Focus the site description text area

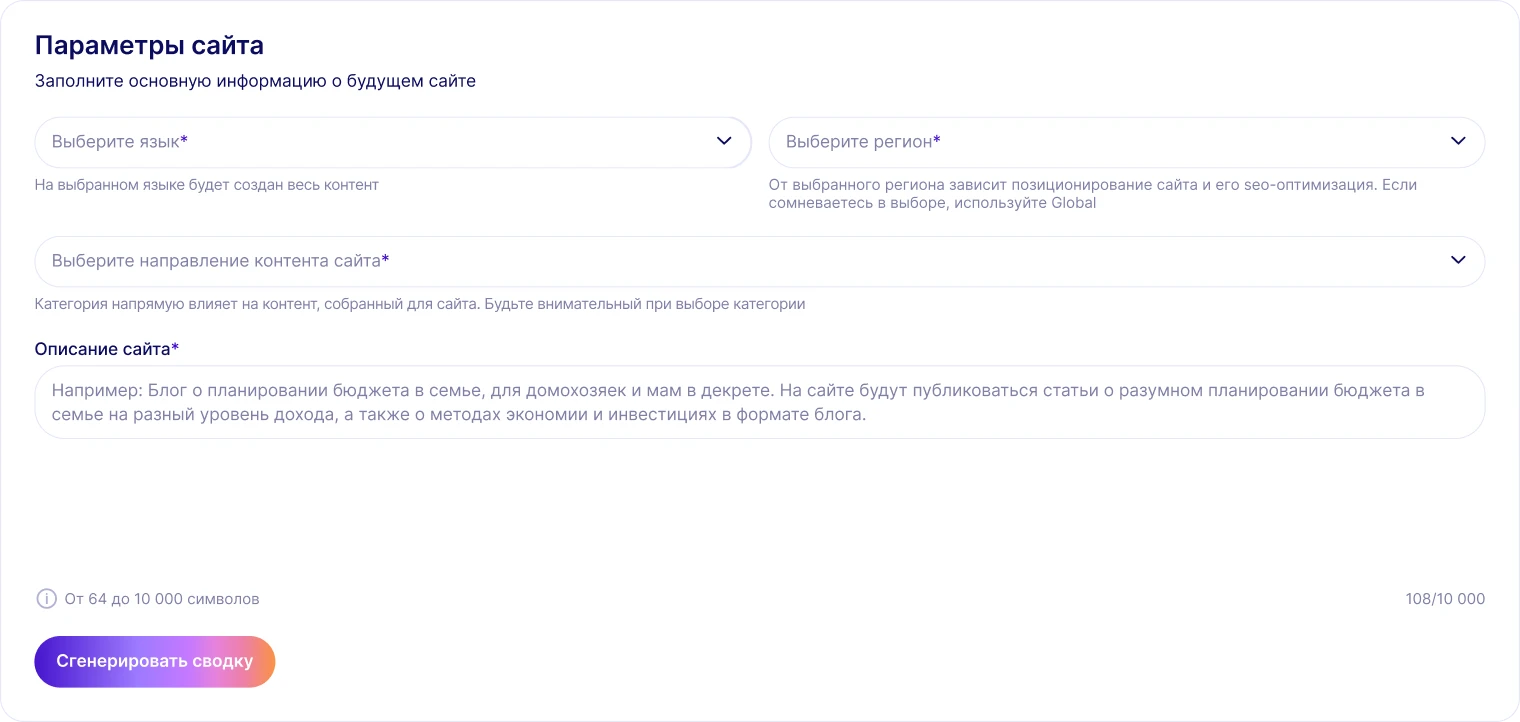[760, 402]
